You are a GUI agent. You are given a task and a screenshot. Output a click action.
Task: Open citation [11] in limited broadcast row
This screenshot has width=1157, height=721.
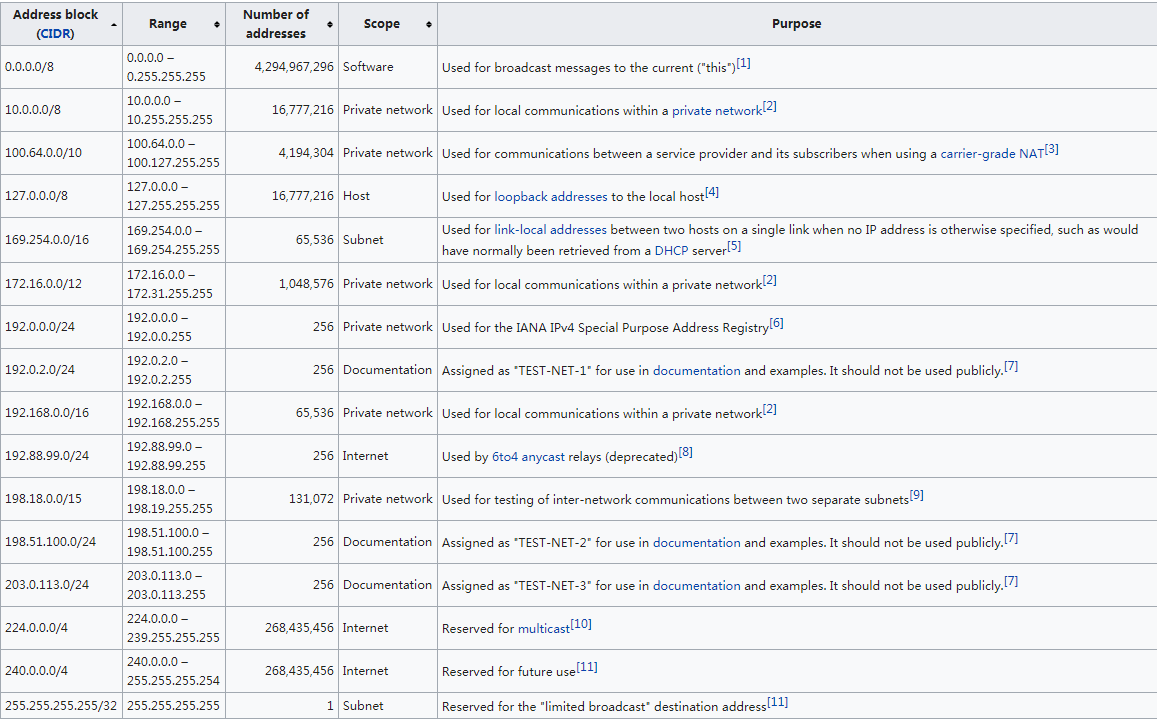tap(777, 703)
